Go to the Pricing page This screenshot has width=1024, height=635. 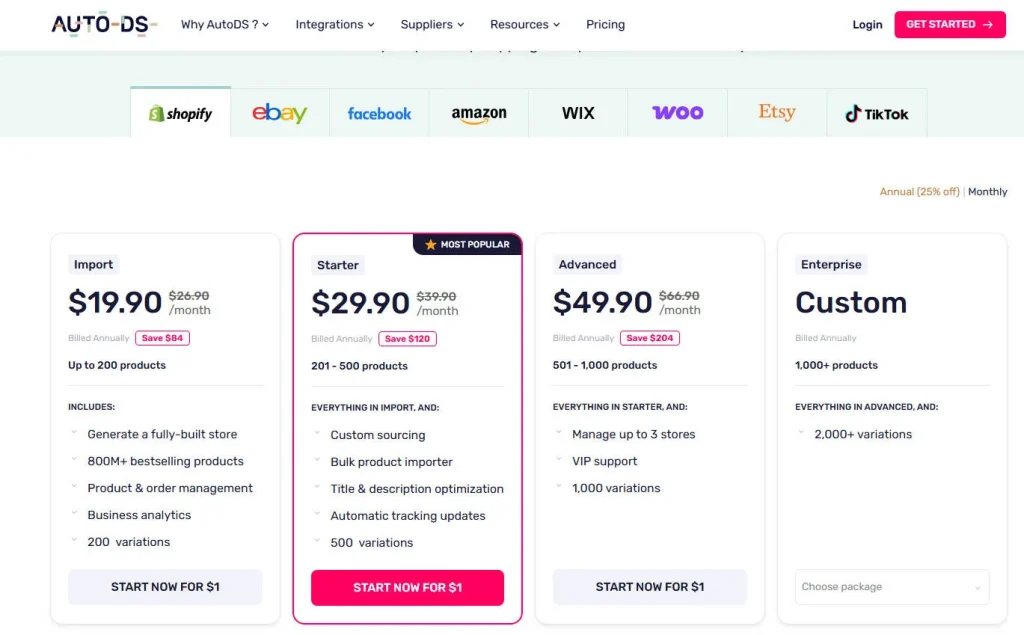coord(605,25)
